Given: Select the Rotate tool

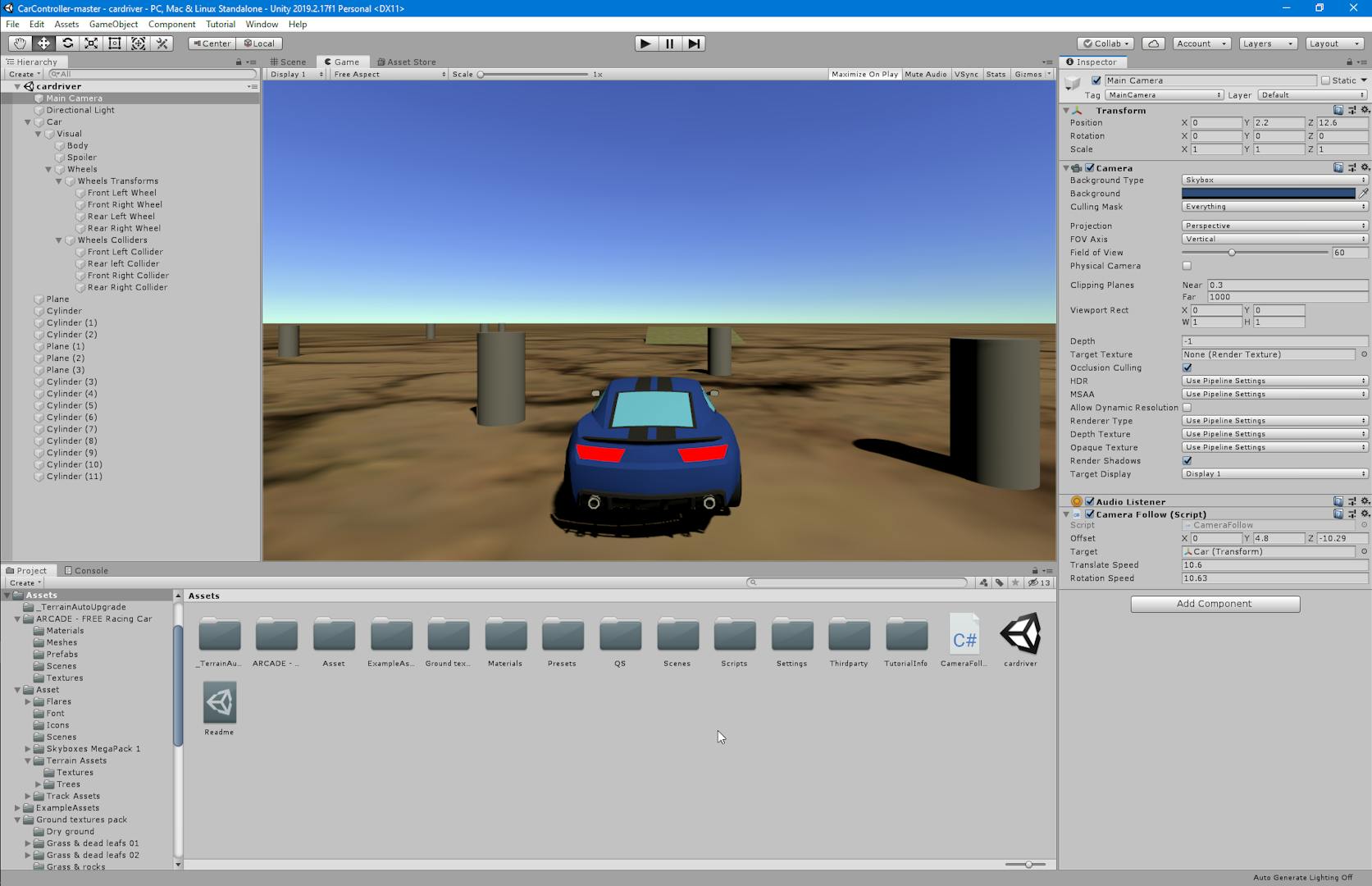Looking at the screenshot, I should pyautogui.click(x=67, y=43).
